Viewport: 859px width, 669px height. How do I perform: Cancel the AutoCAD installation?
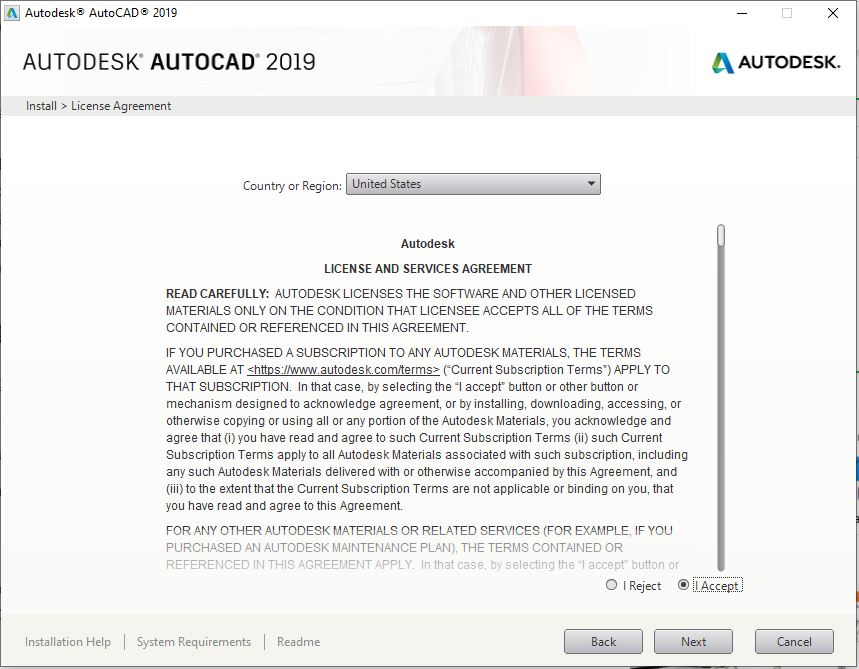tap(794, 641)
